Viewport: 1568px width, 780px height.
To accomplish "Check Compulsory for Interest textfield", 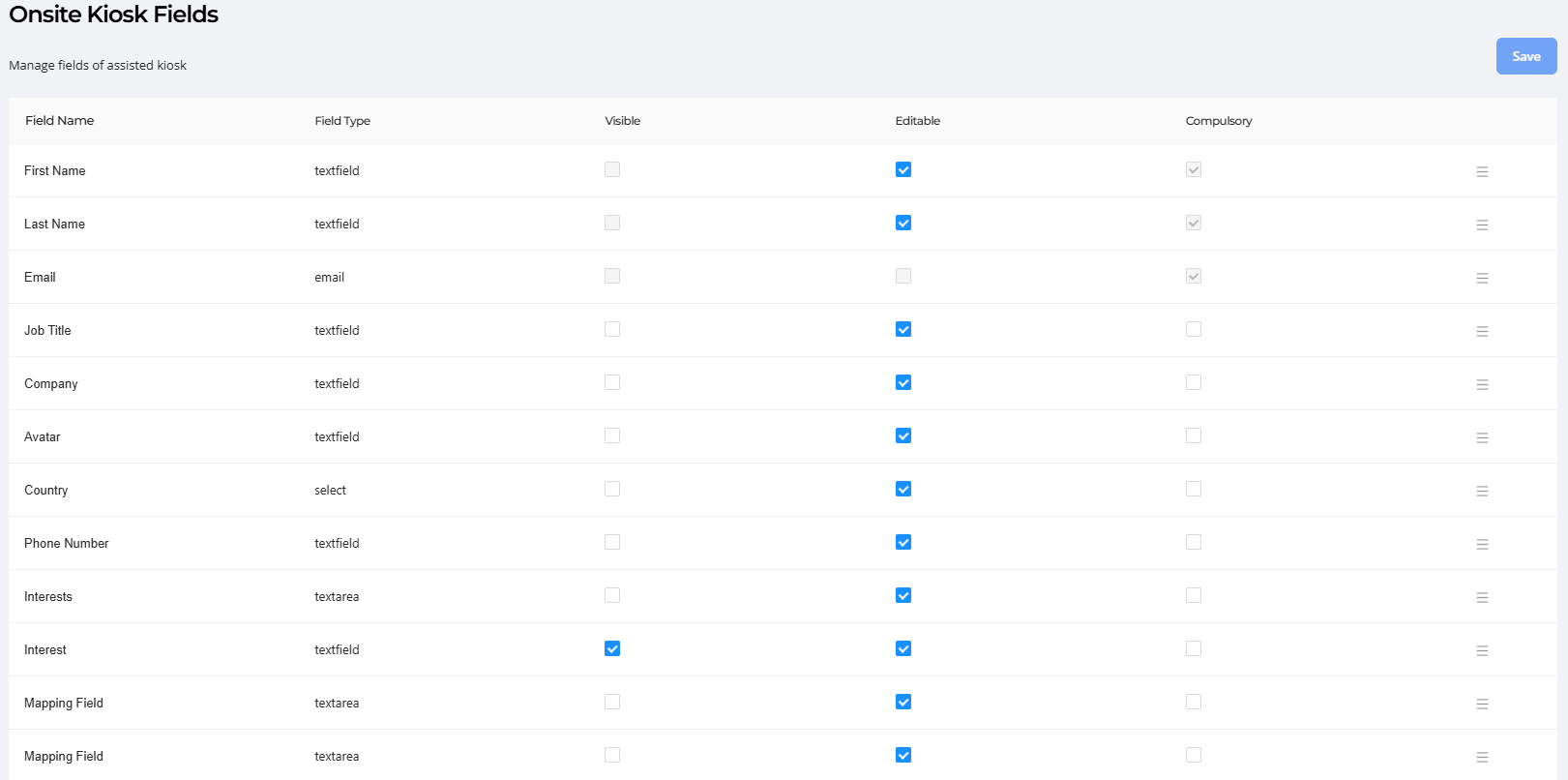I will (x=1194, y=648).
